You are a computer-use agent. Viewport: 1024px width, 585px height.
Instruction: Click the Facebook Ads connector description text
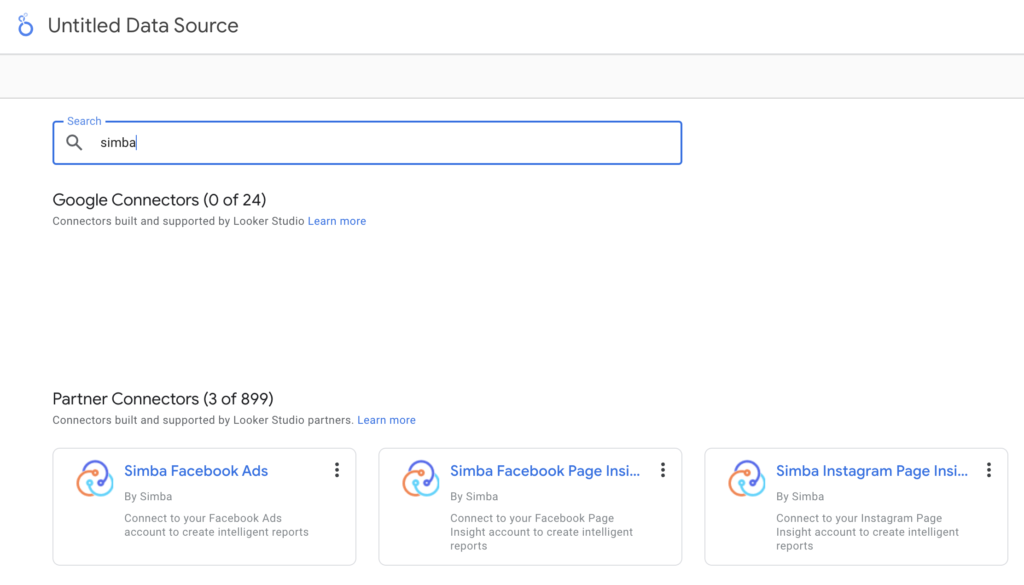[x=216, y=525]
